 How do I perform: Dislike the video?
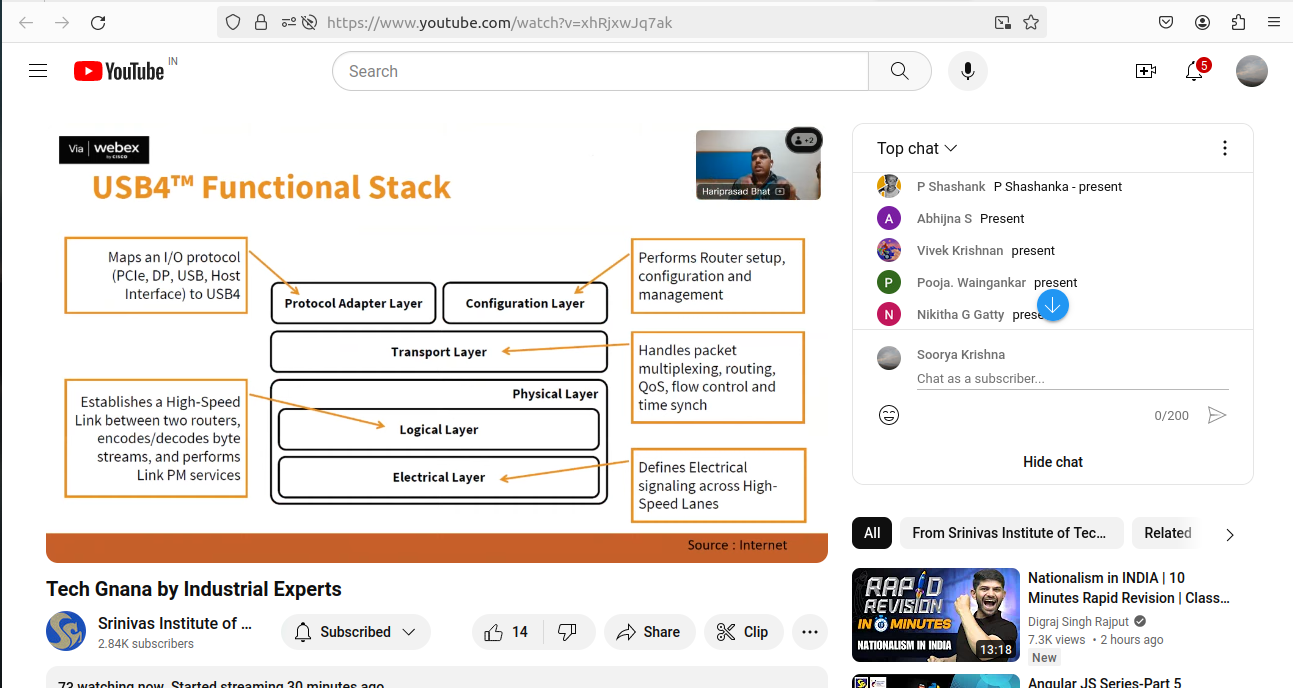pos(567,632)
